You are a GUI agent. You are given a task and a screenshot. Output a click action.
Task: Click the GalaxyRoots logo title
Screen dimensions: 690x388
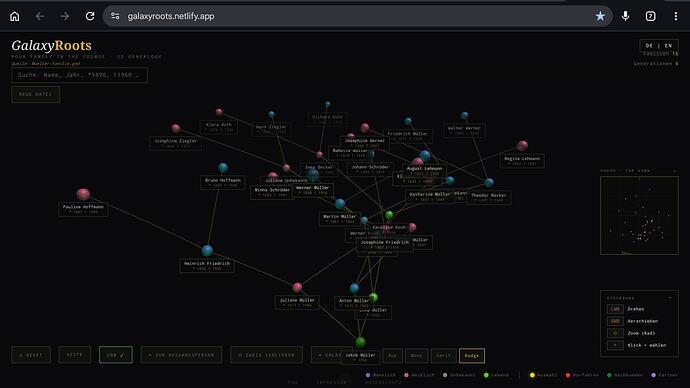point(51,45)
